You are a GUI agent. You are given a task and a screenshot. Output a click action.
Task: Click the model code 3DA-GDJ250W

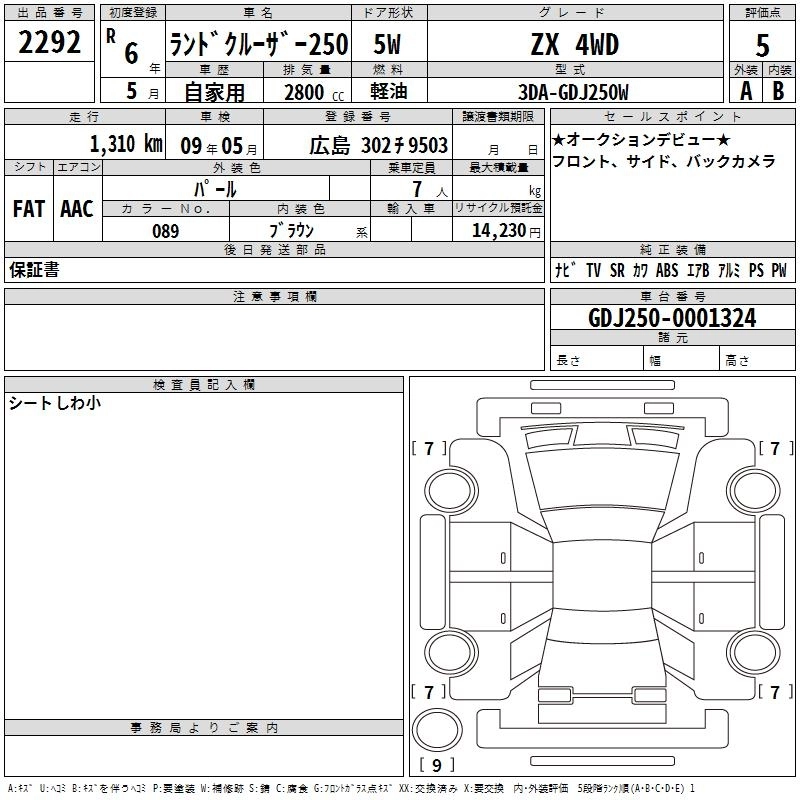pyautogui.click(x=574, y=92)
